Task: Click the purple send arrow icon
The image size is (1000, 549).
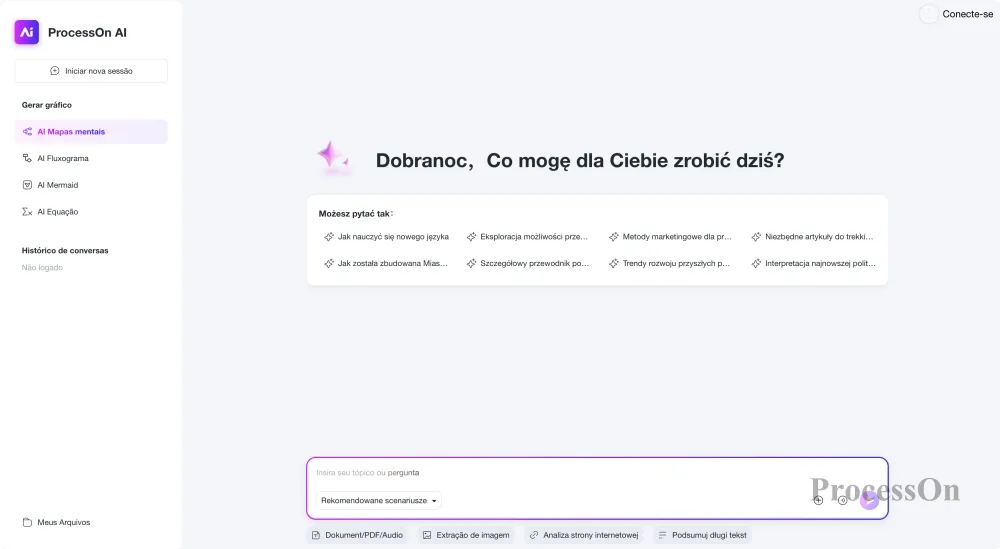Action: [x=869, y=501]
